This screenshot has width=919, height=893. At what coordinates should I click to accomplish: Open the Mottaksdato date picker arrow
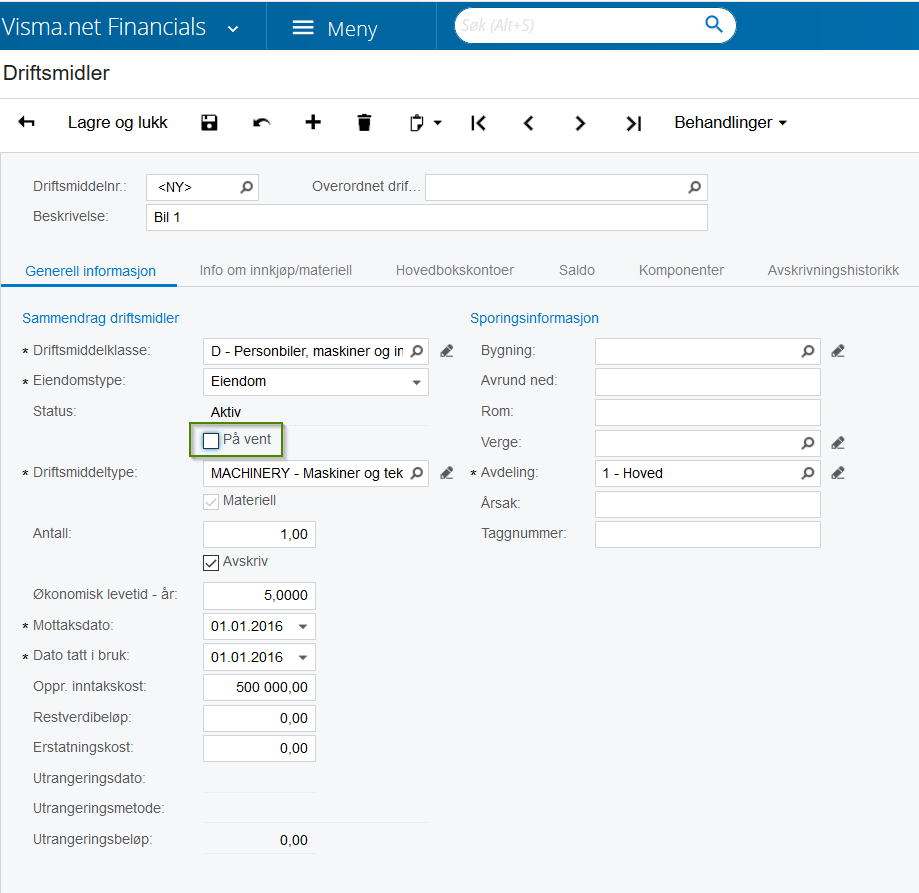(303, 626)
